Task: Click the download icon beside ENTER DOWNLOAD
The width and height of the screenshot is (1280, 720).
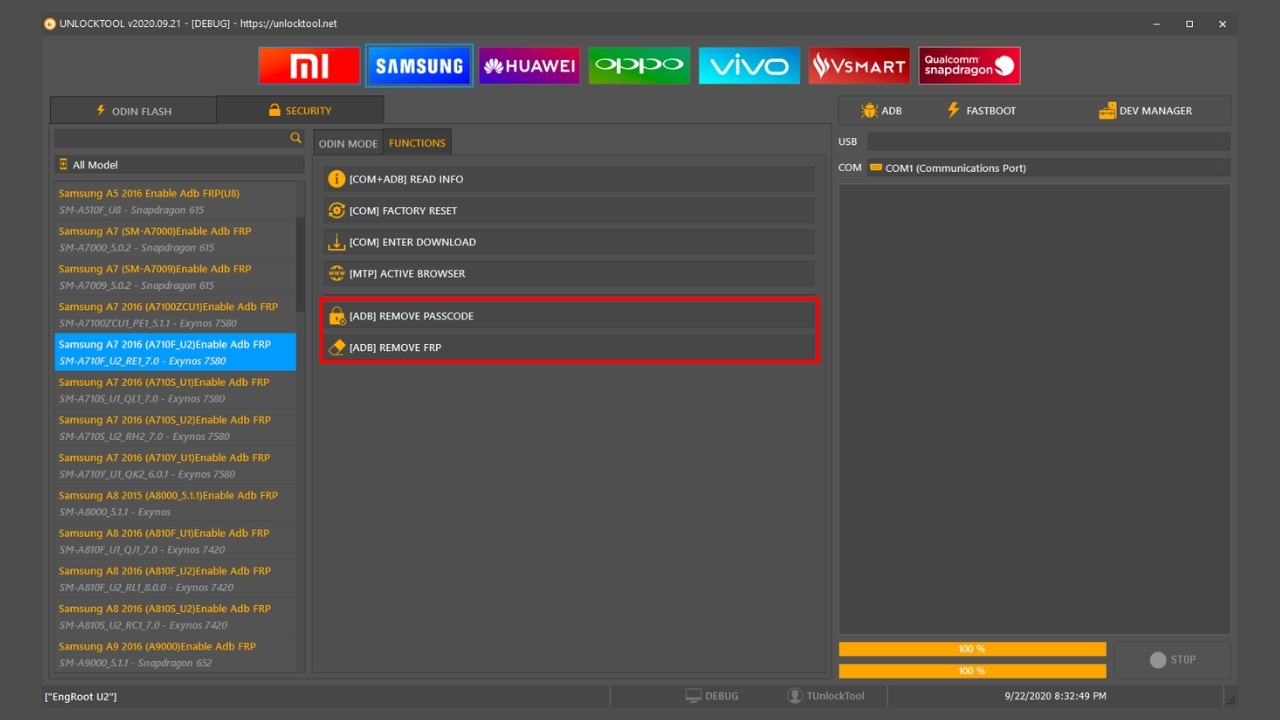Action: (337, 242)
